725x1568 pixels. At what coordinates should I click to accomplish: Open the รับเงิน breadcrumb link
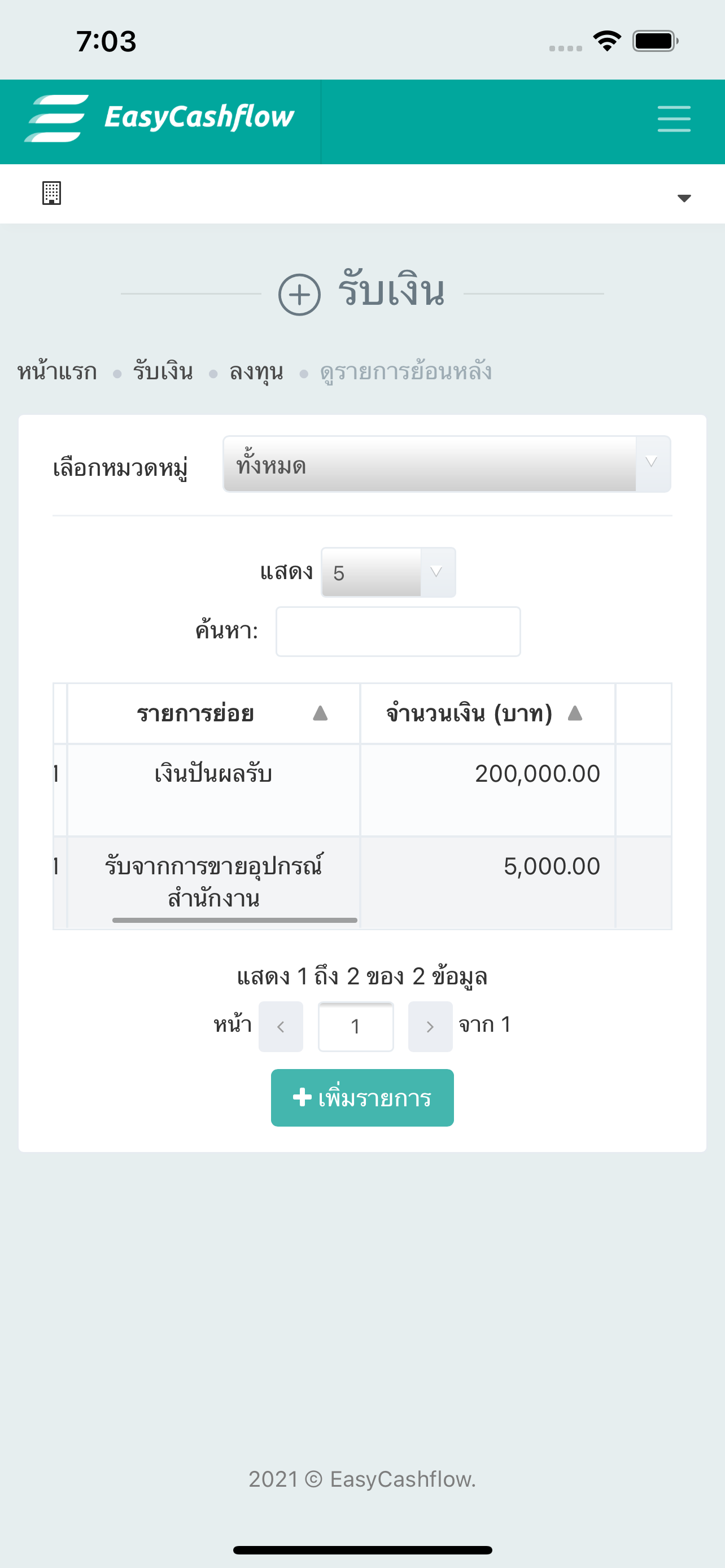click(163, 371)
